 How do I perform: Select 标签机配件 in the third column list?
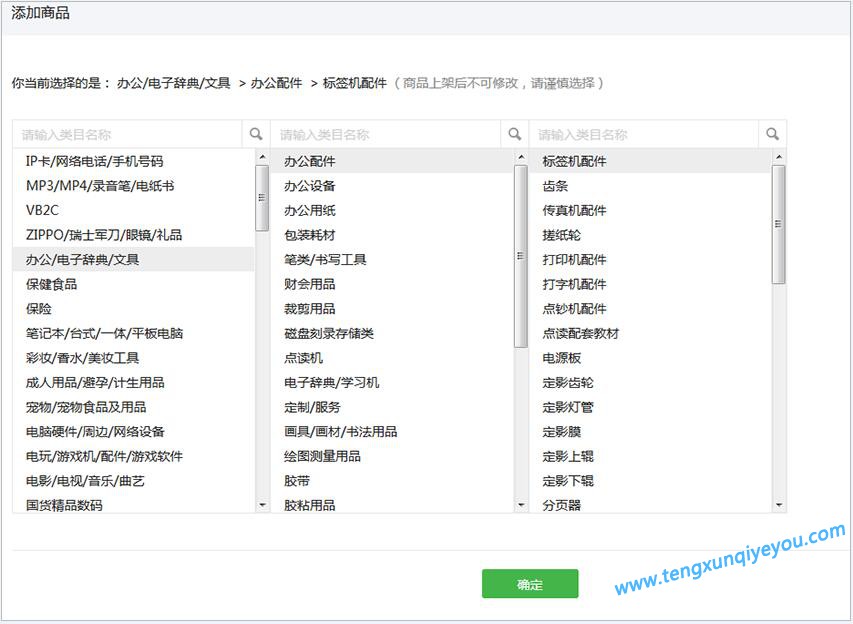click(650, 161)
